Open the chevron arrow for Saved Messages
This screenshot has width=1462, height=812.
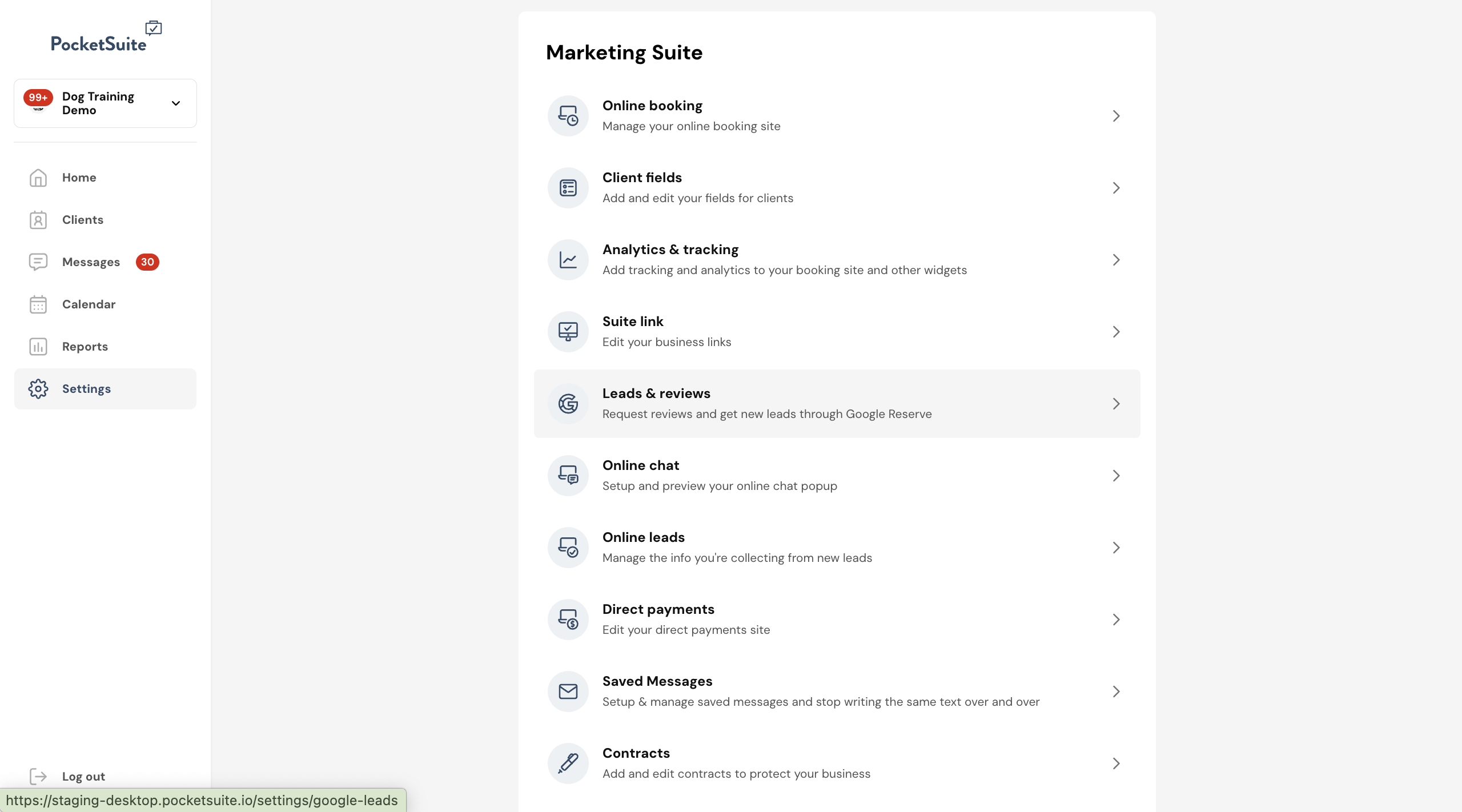coord(1116,692)
